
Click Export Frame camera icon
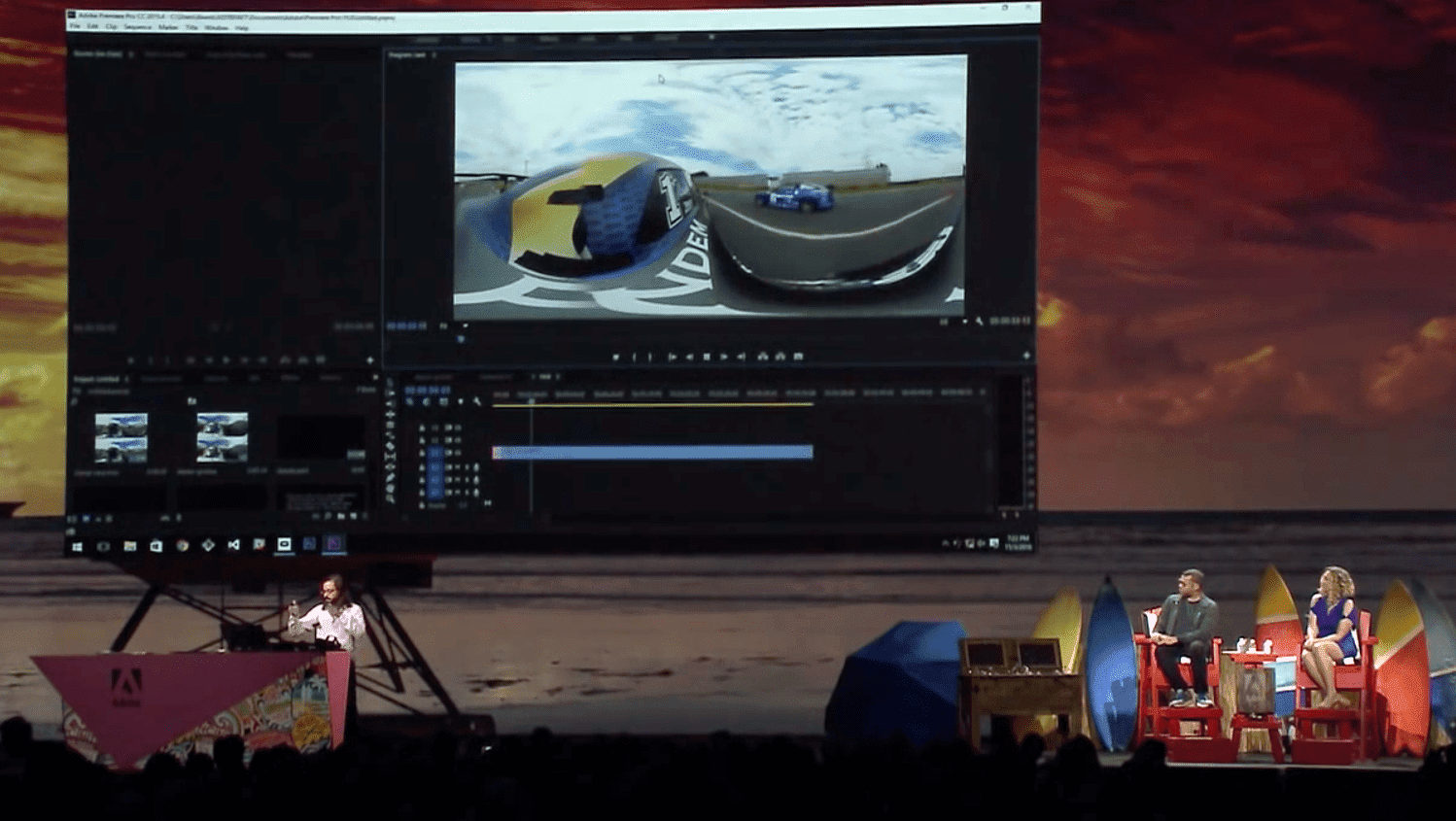(798, 357)
